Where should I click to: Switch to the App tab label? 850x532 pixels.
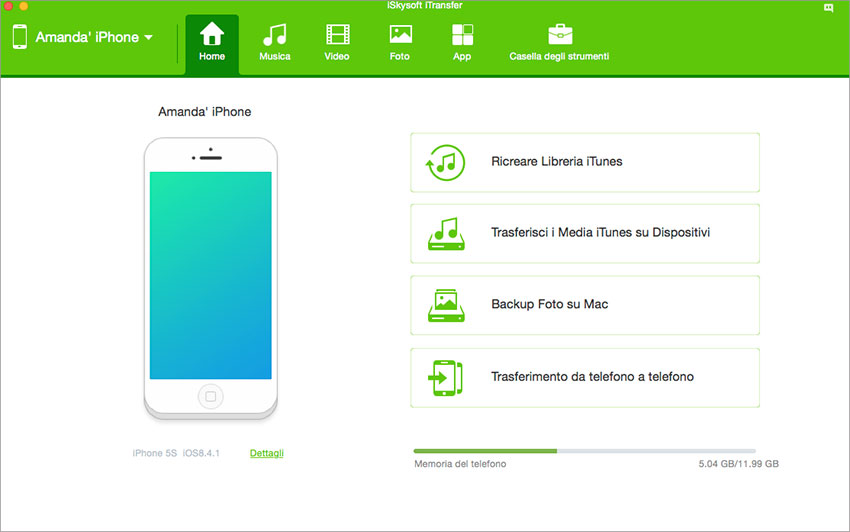[x=462, y=56]
